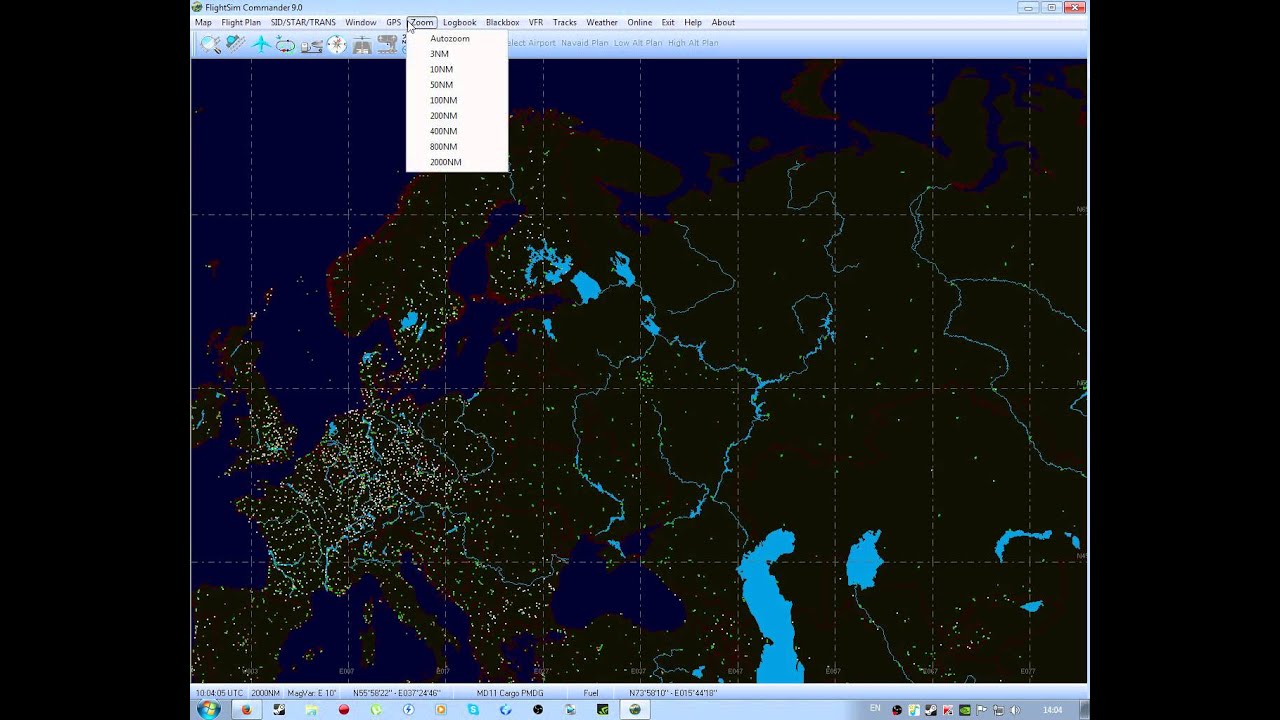Click the holding pattern toolbar icon

[286, 44]
